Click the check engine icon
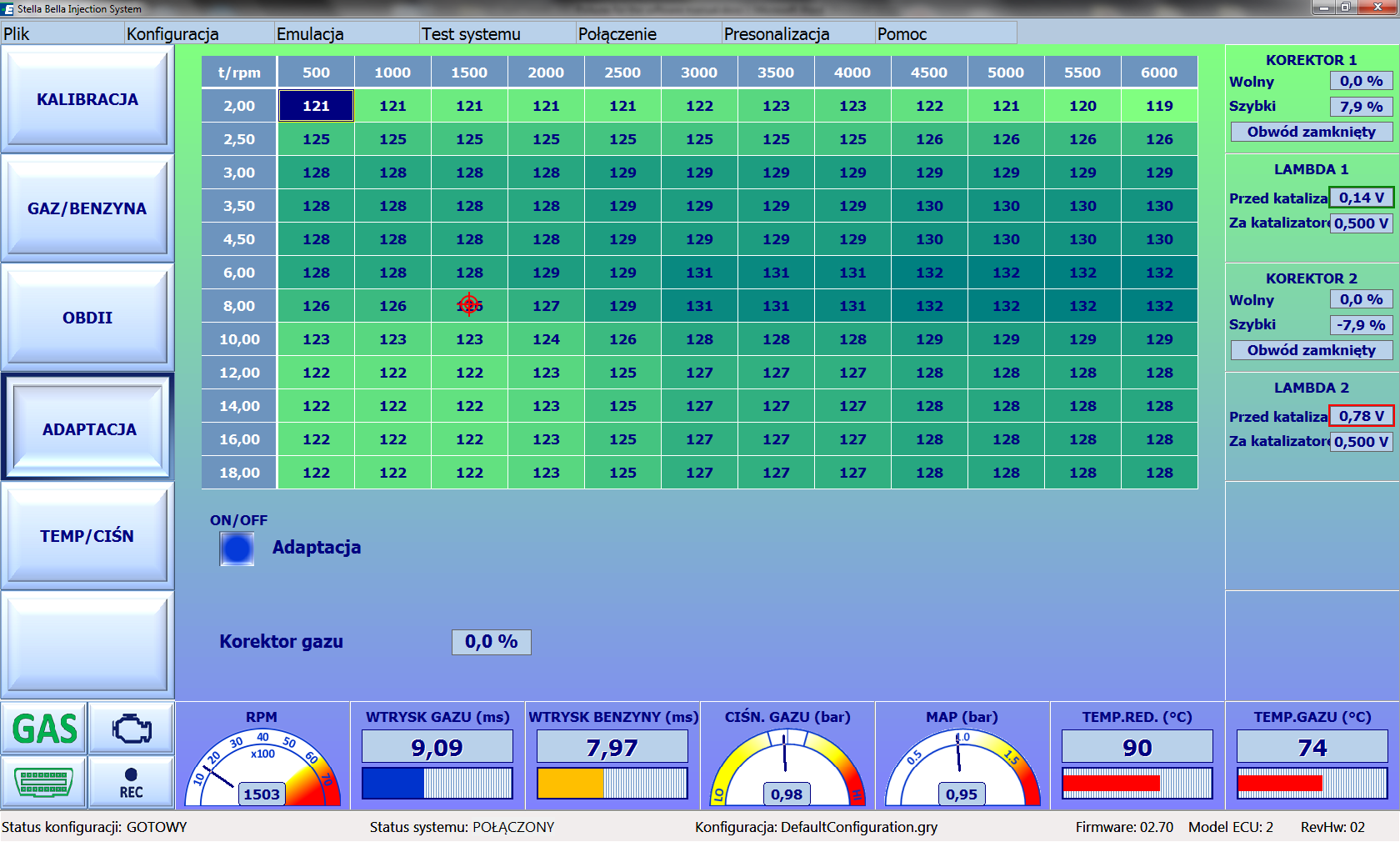Screen dimensions: 1400x842 click(x=132, y=729)
